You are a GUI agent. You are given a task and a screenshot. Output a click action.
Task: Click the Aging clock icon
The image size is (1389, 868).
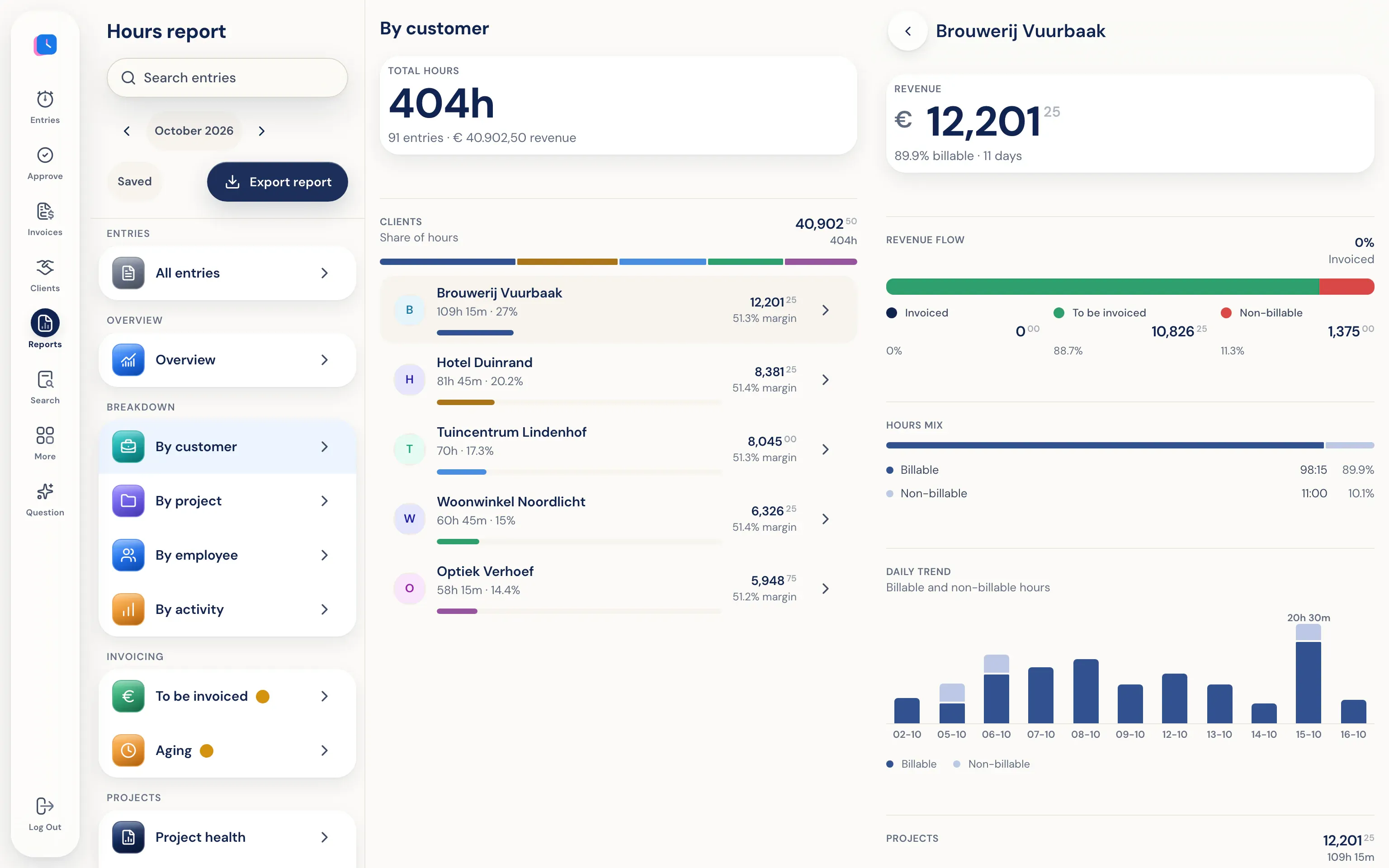[x=128, y=750]
